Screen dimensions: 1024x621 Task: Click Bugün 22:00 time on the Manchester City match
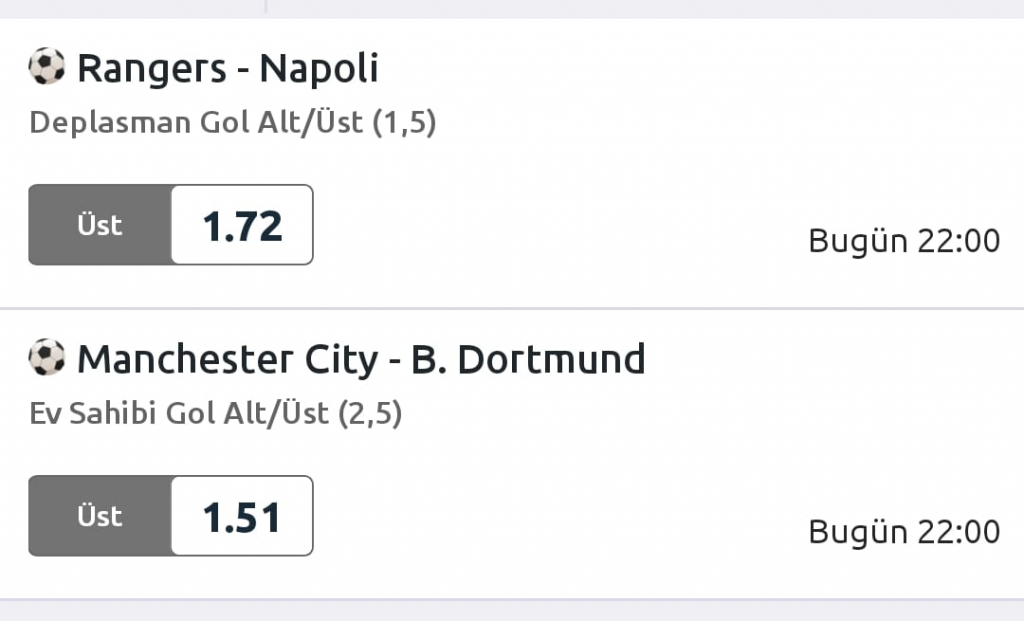coord(904,531)
